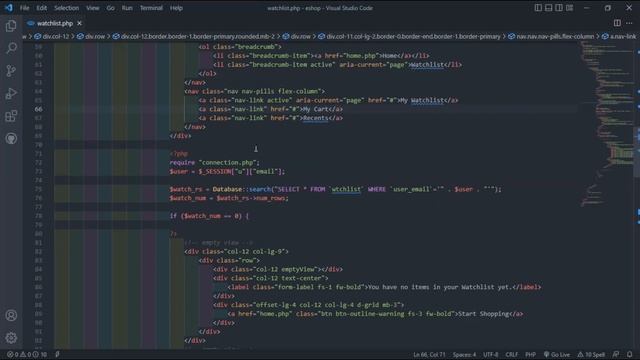
Task: Split the editor right
Action: pyautogui.click(x=617, y=23)
